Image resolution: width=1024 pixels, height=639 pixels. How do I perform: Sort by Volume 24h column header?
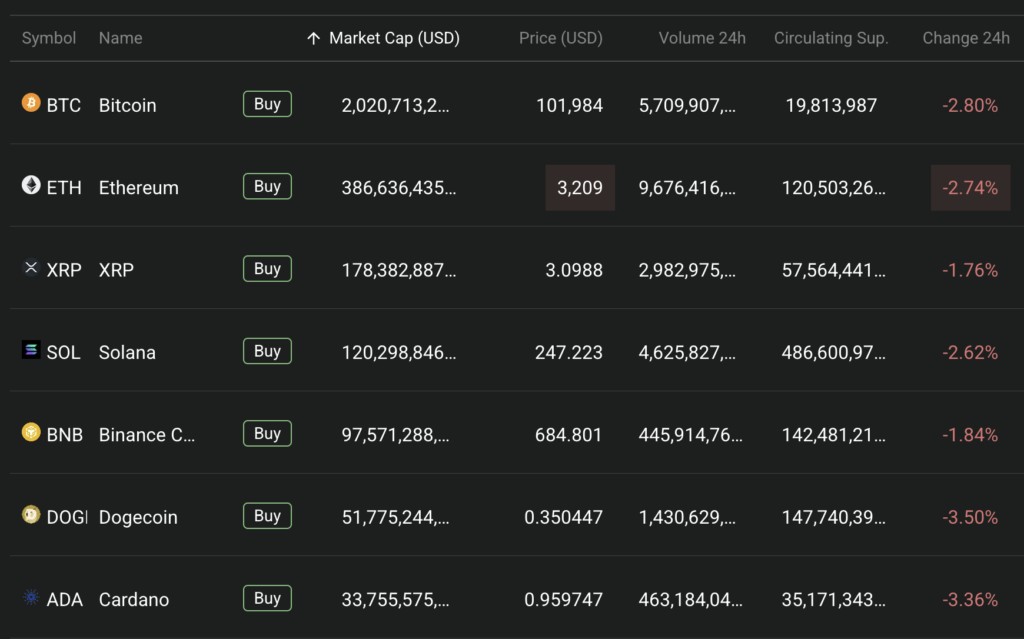click(702, 38)
